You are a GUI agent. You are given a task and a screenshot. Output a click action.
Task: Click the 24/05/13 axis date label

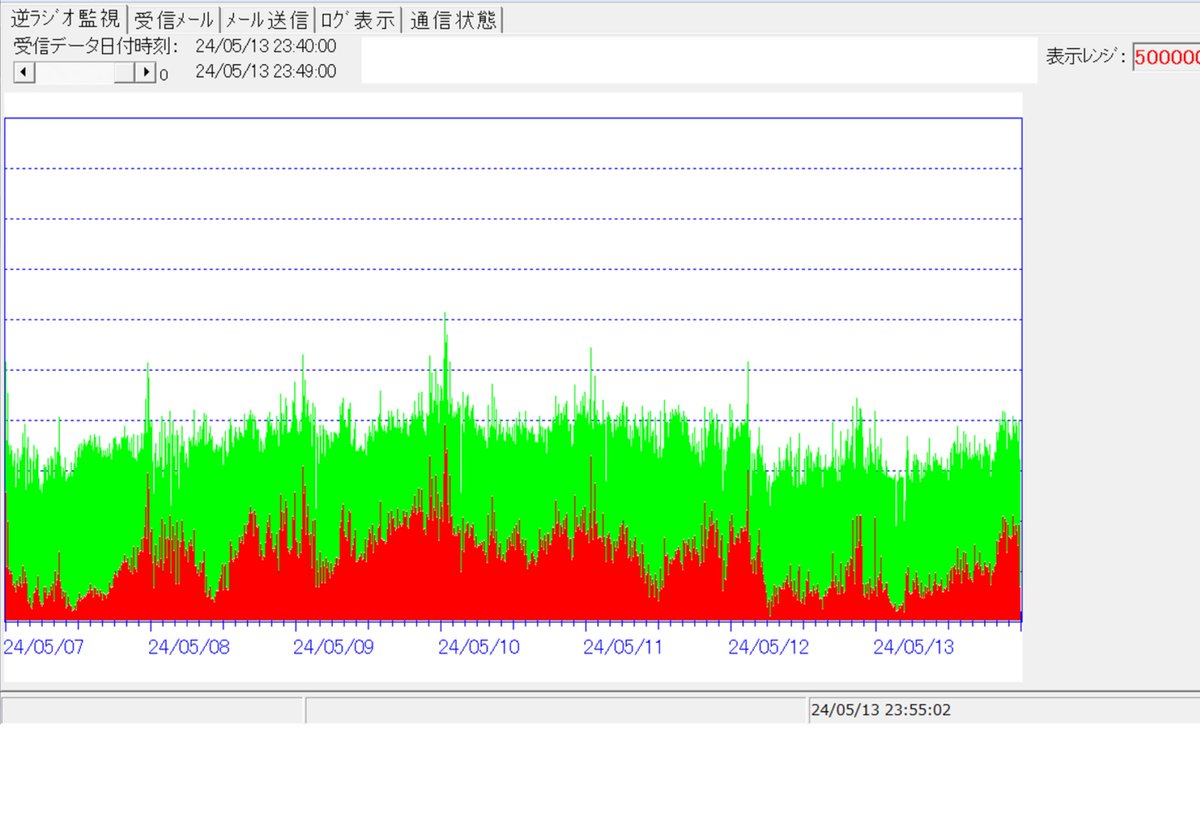[x=914, y=647]
